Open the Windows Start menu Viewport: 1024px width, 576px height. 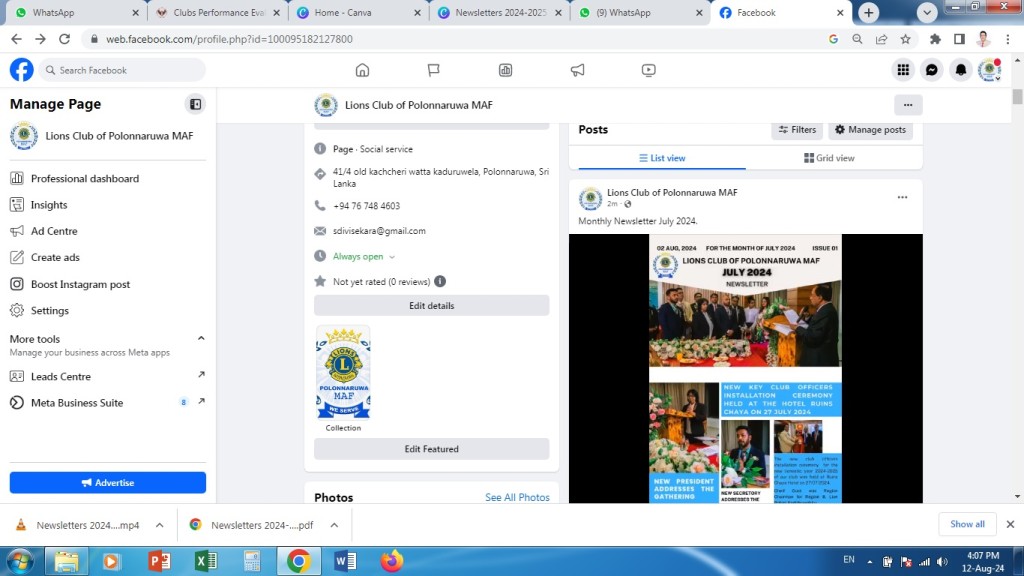point(20,562)
